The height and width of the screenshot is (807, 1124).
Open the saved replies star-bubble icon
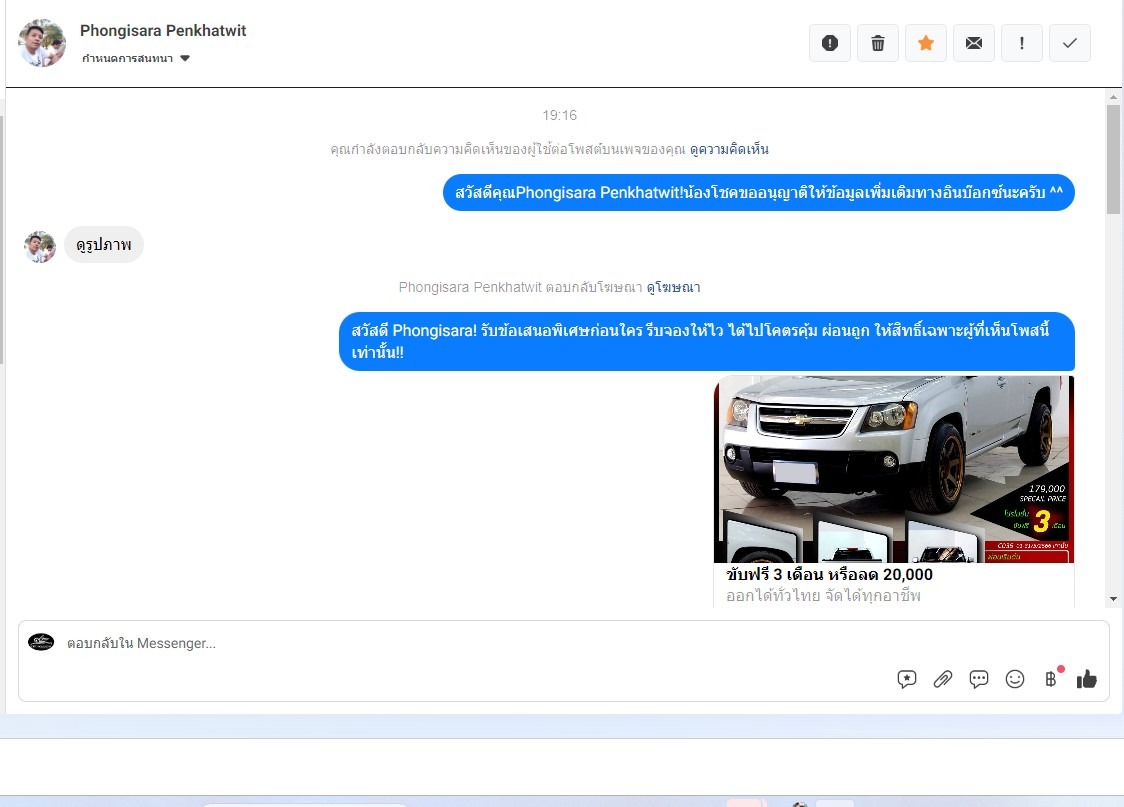click(x=907, y=679)
